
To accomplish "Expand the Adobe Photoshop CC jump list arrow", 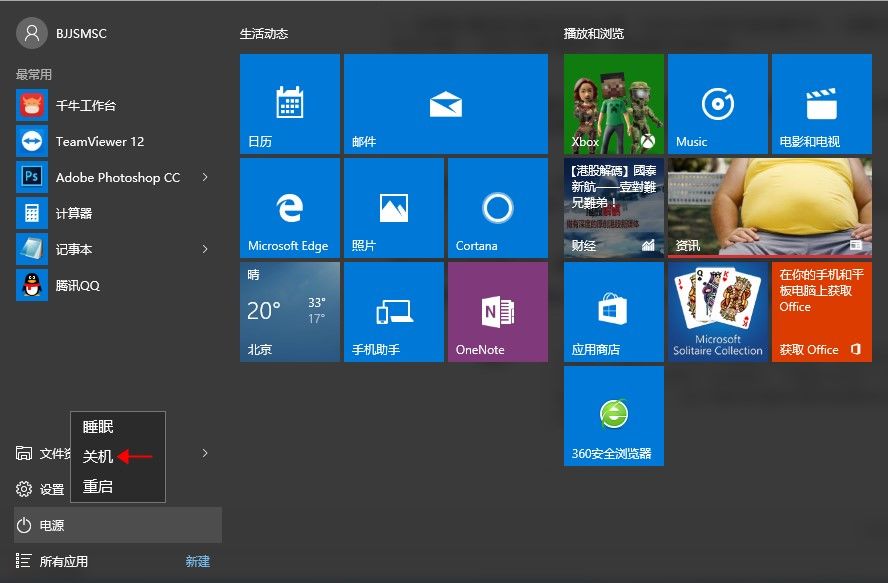I will click(x=205, y=177).
